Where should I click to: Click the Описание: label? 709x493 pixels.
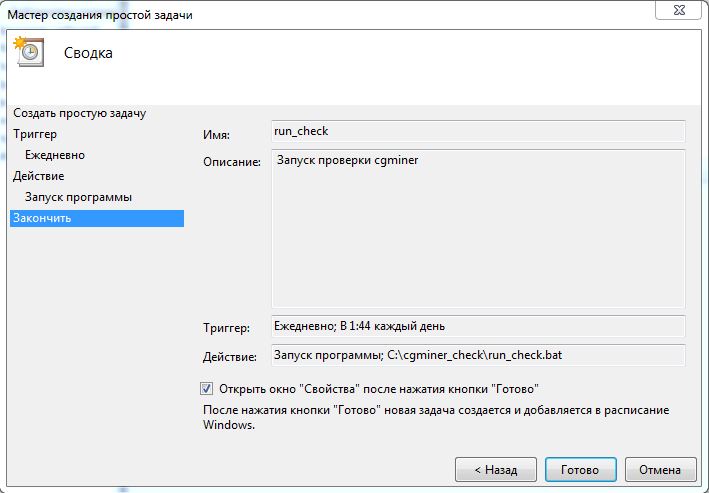232,162
